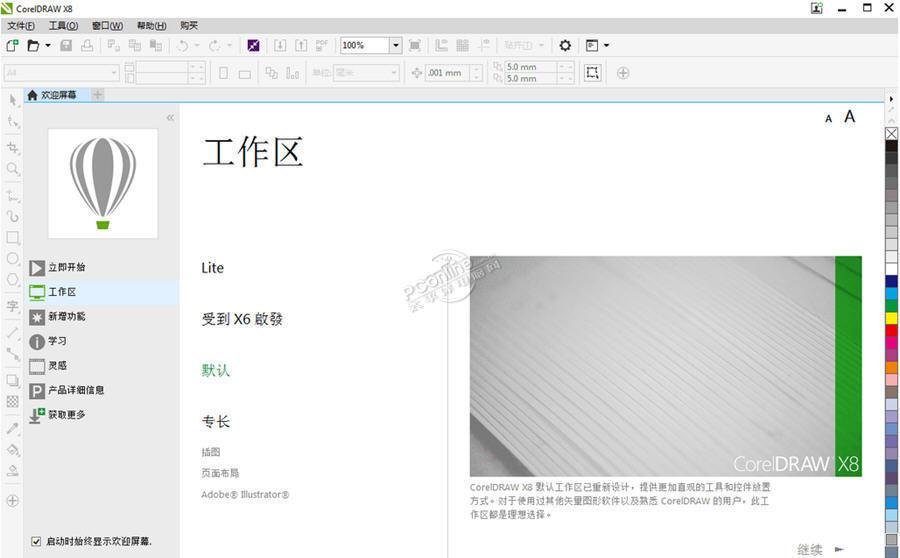Click the nudge distance field .001 mm
The width and height of the screenshot is (900, 558).
pos(448,73)
